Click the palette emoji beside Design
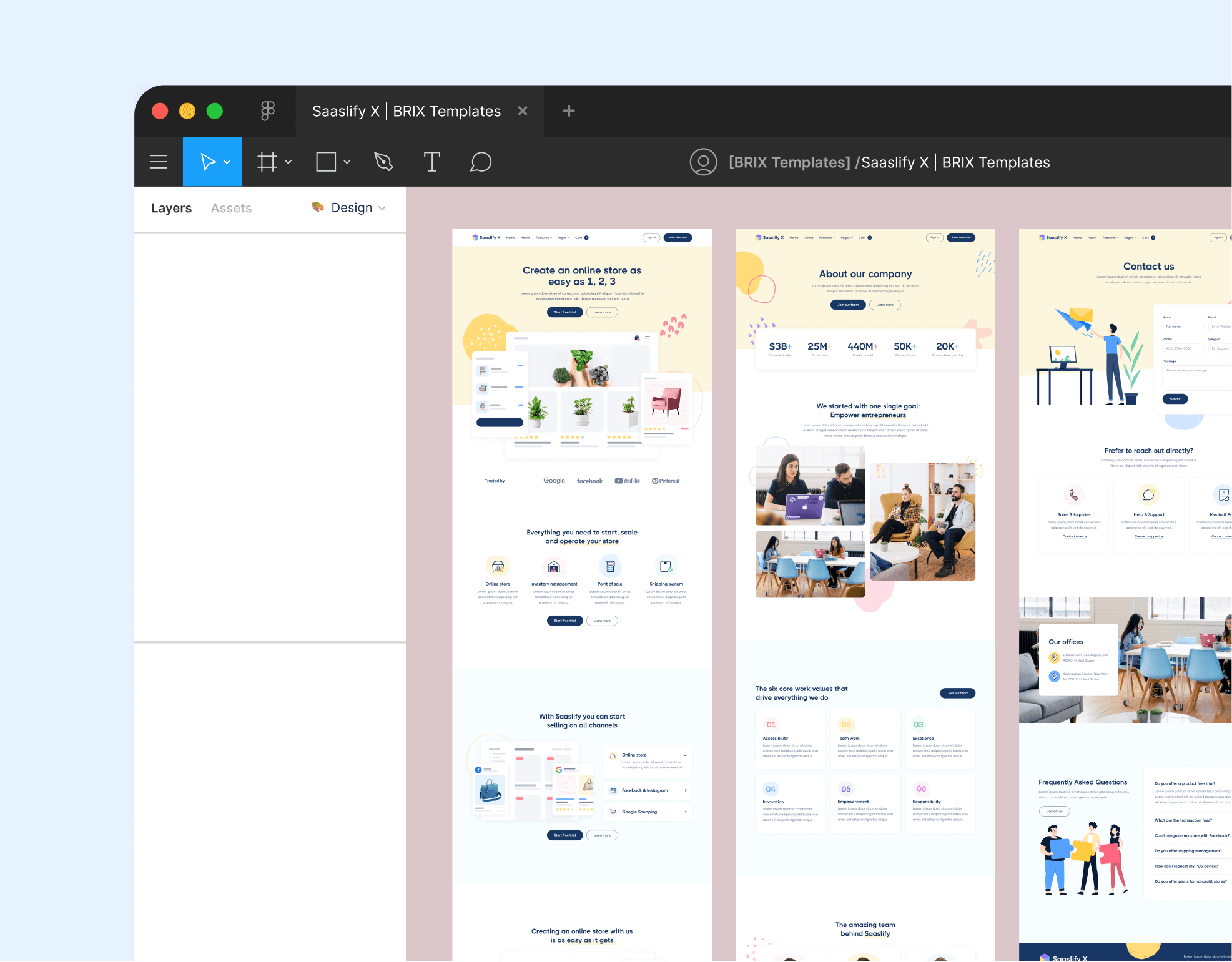The image size is (1232, 962). click(317, 208)
